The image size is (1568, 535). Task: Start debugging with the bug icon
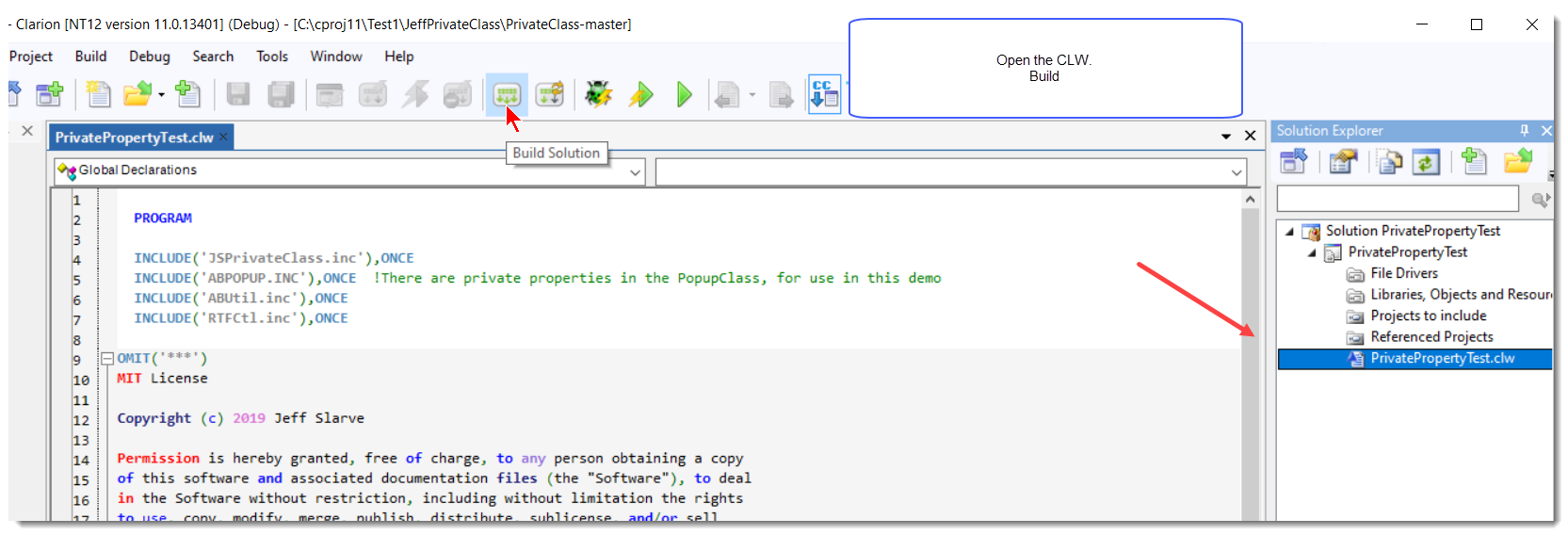598,94
